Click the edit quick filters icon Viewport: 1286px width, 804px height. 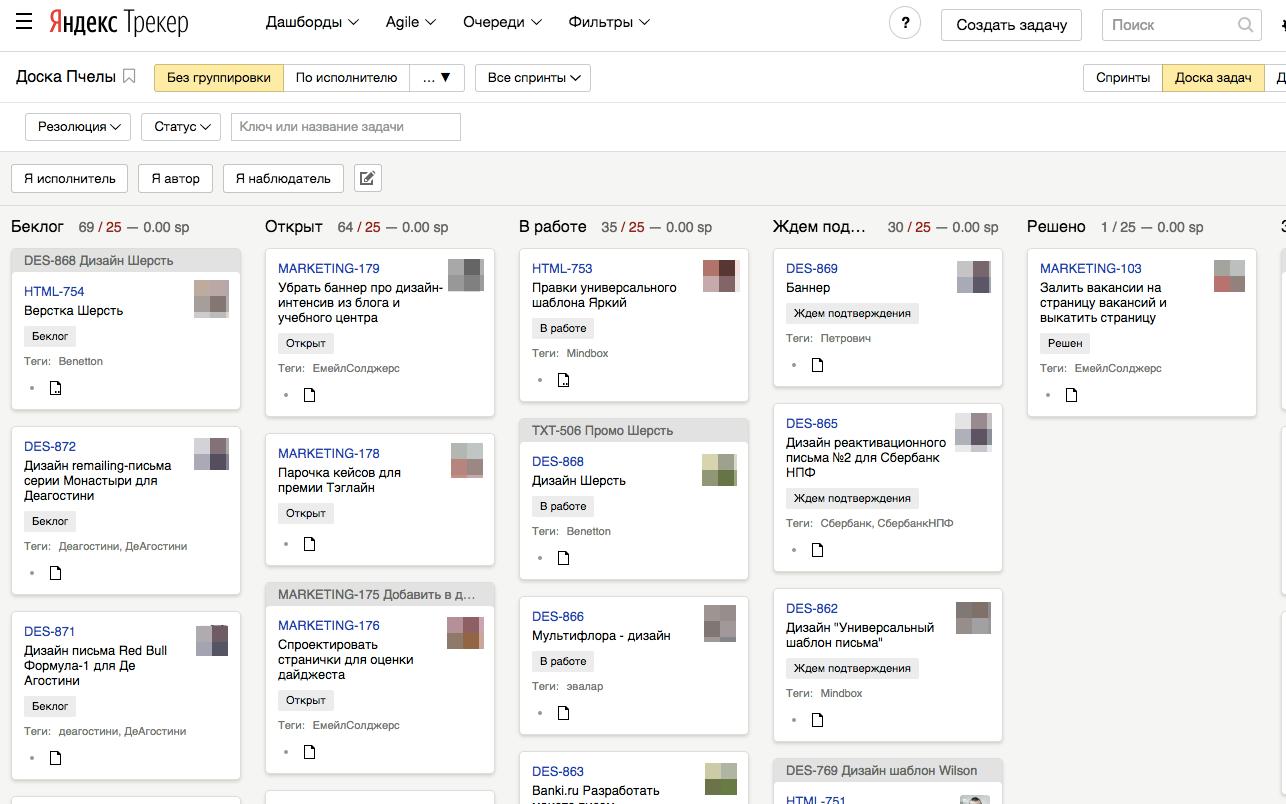point(367,178)
